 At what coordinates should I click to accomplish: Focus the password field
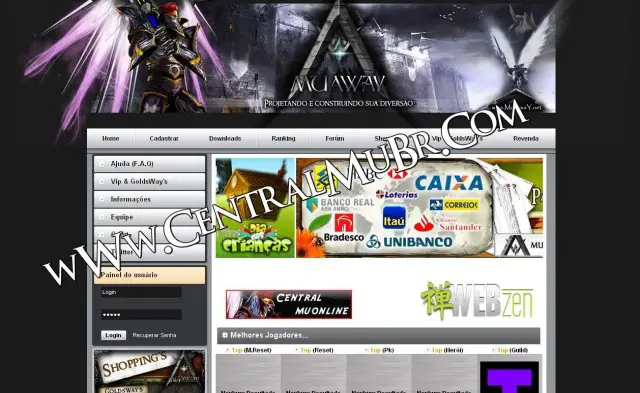click(x=141, y=315)
